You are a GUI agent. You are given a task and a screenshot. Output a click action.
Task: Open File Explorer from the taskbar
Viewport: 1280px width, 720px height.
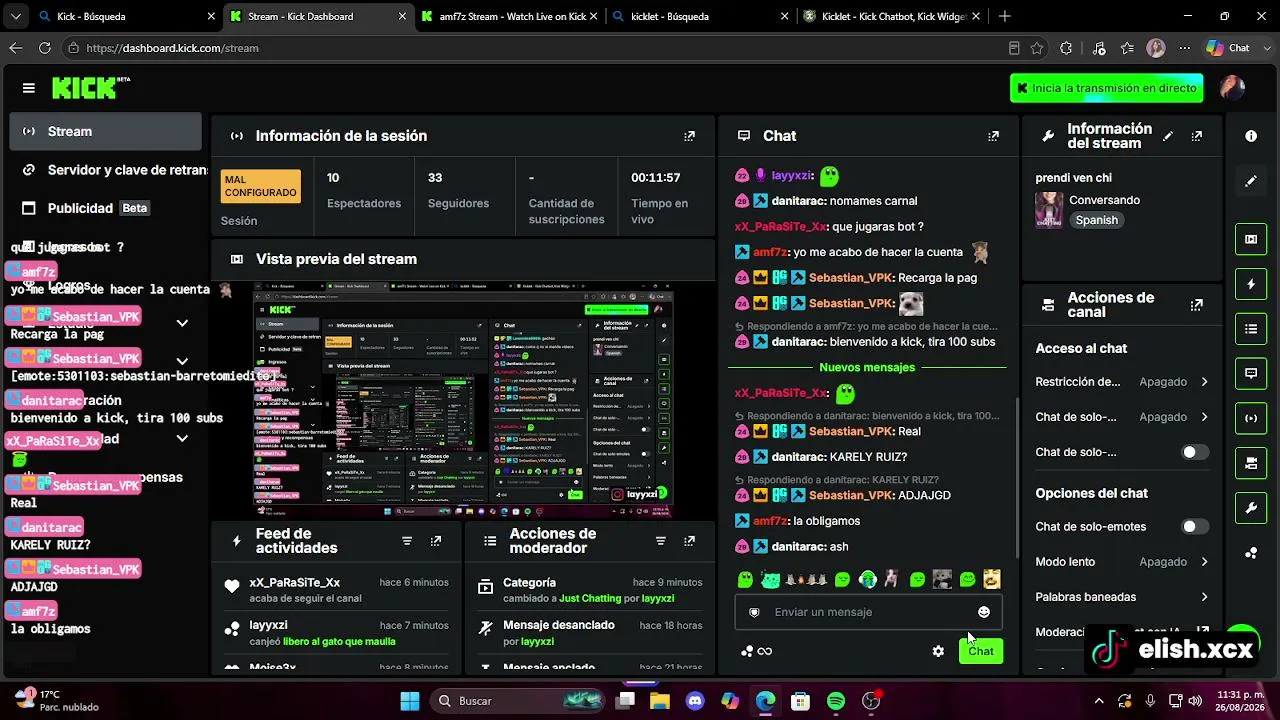[x=660, y=701]
